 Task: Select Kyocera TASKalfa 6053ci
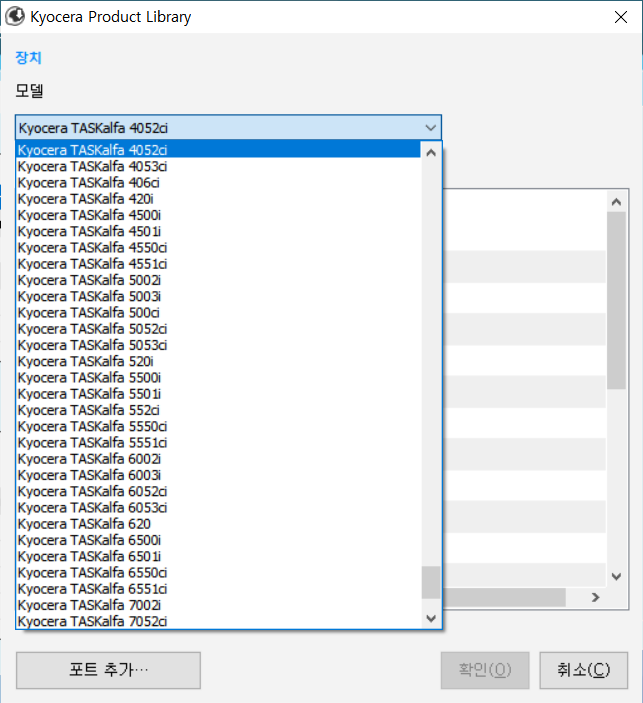point(218,508)
